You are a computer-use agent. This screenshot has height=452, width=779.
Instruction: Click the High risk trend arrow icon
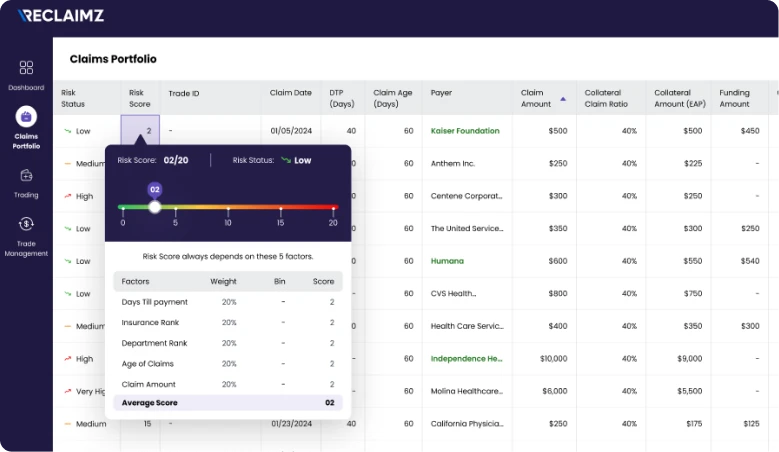click(67, 196)
